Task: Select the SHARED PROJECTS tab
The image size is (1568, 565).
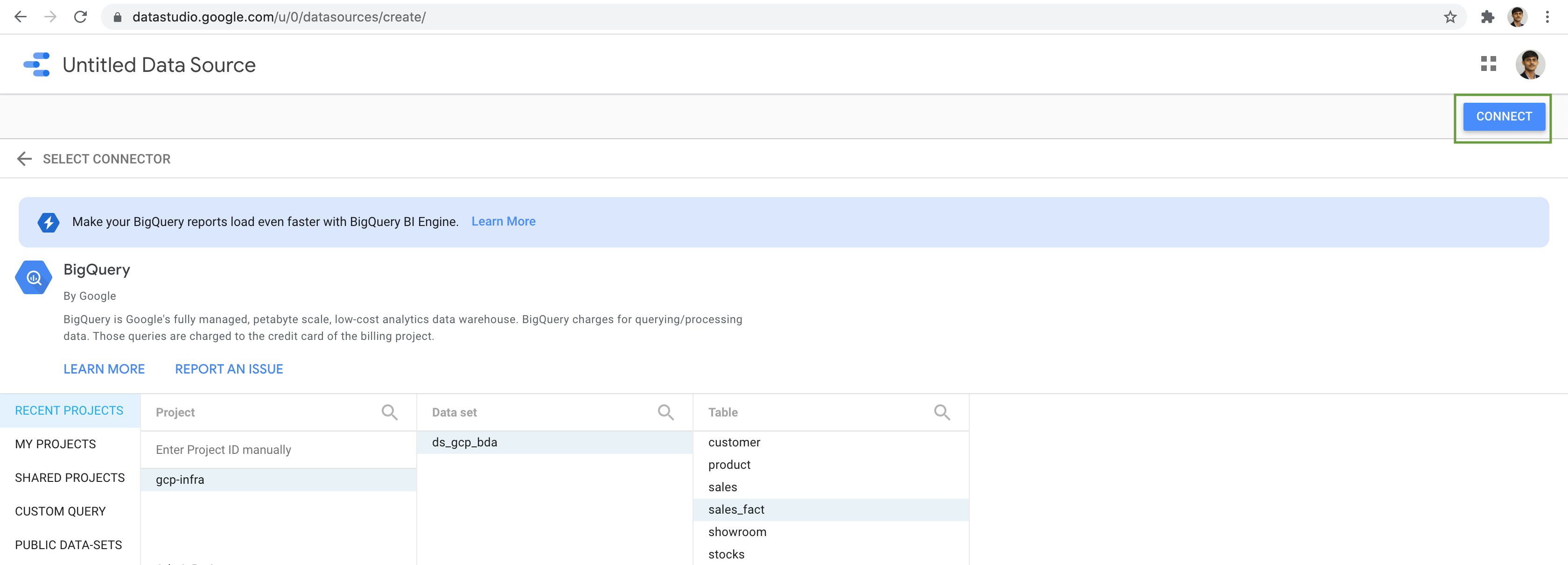Action: coord(70,478)
